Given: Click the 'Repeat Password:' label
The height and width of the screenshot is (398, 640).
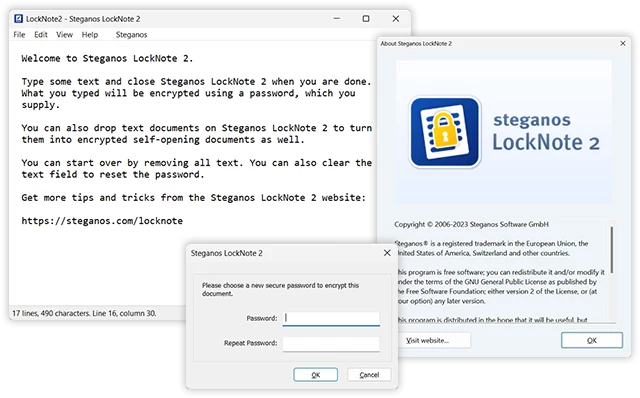Looking at the screenshot, I should point(251,343).
